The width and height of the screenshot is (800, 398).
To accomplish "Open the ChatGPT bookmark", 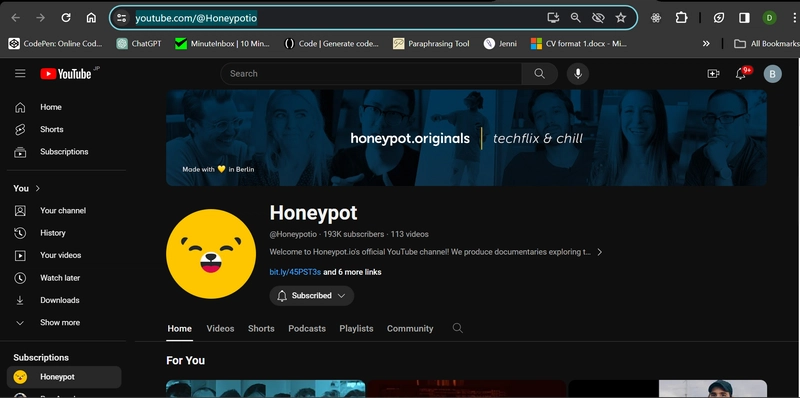I will click(x=139, y=44).
